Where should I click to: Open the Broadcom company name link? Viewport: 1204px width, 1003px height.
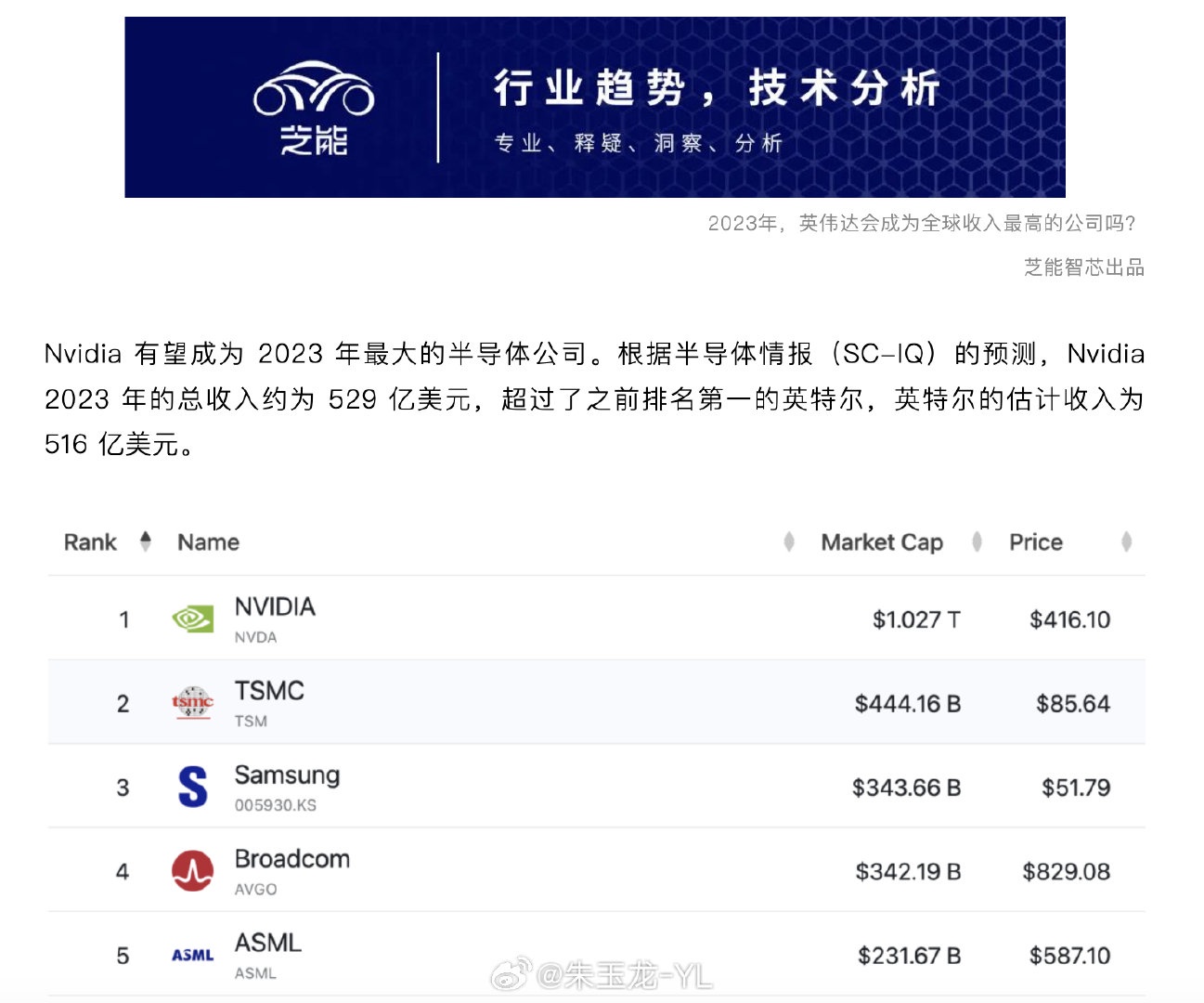click(x=292, y=859)
